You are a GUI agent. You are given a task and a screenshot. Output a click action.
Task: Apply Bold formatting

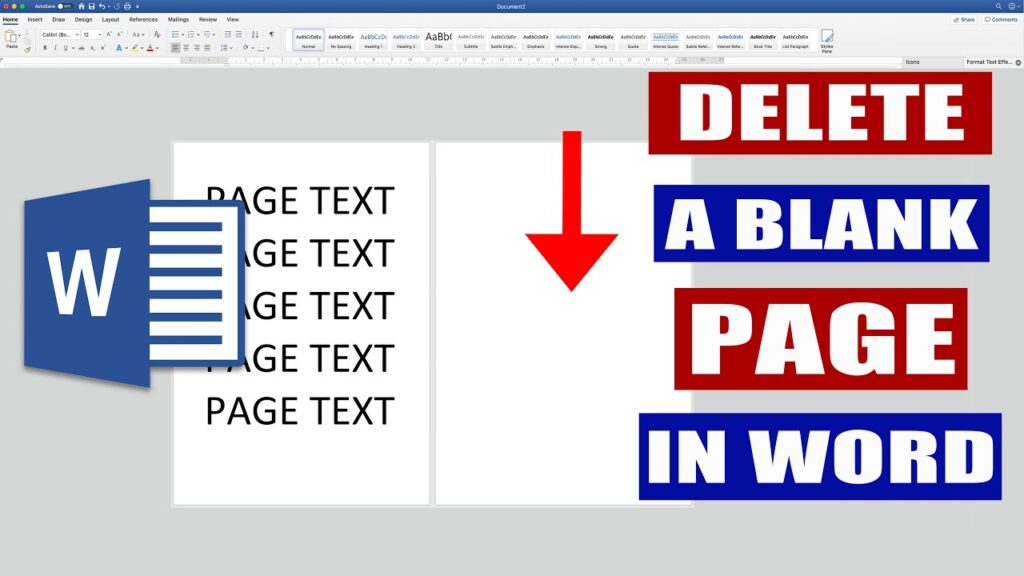[x=45, y=48]
